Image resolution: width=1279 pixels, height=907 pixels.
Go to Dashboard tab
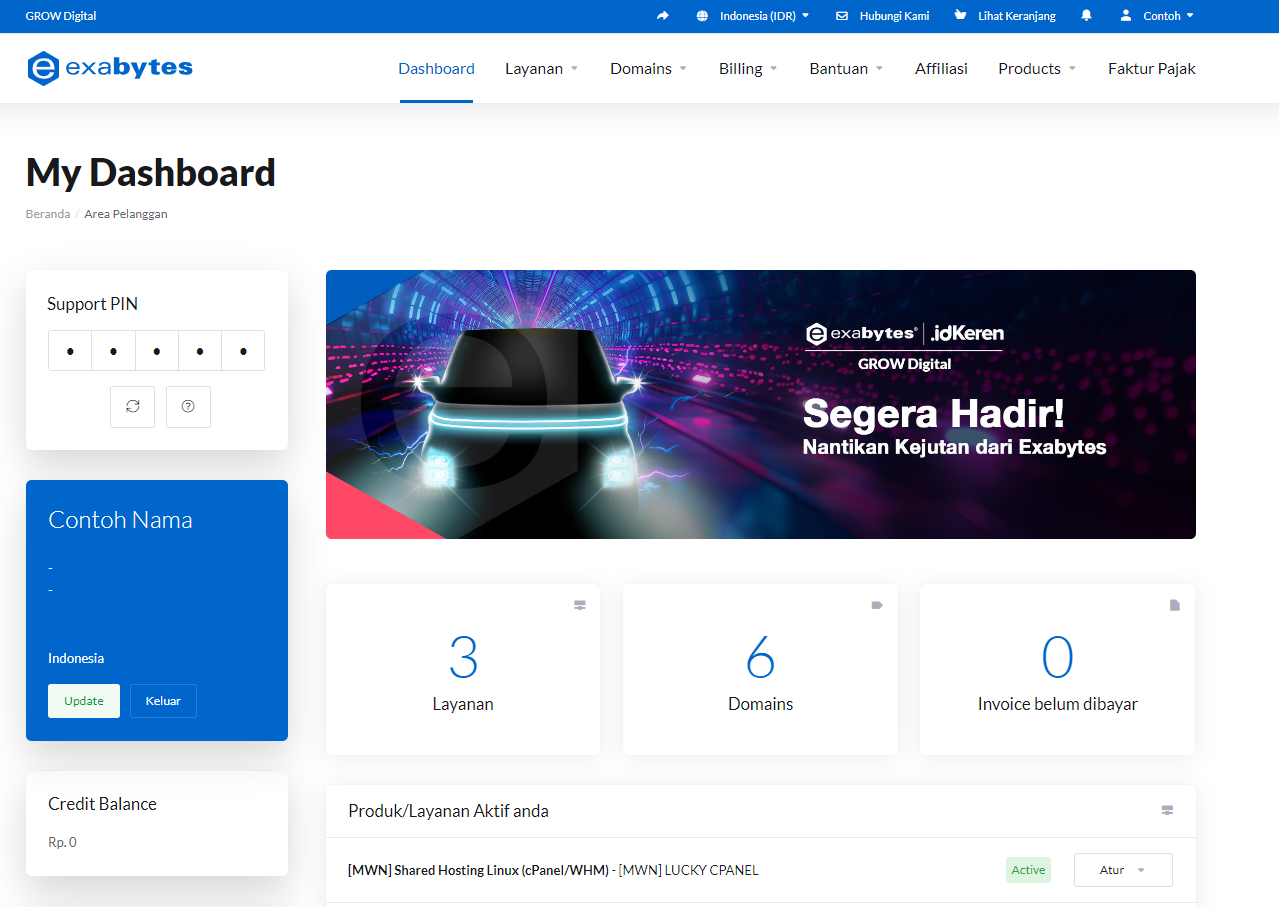coord(436,68)
